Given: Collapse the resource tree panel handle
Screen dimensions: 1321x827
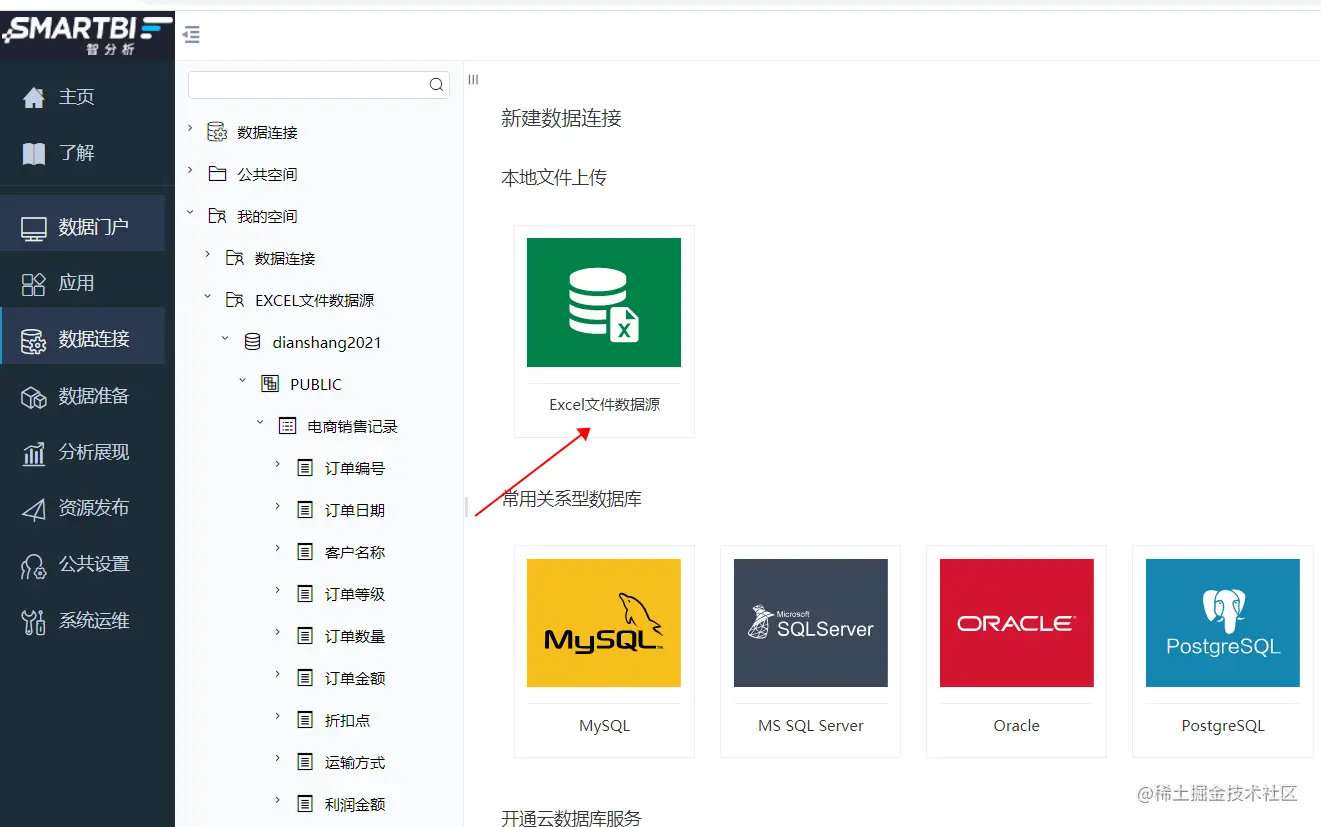Looking at the screenshot, I should click(472, 79).
